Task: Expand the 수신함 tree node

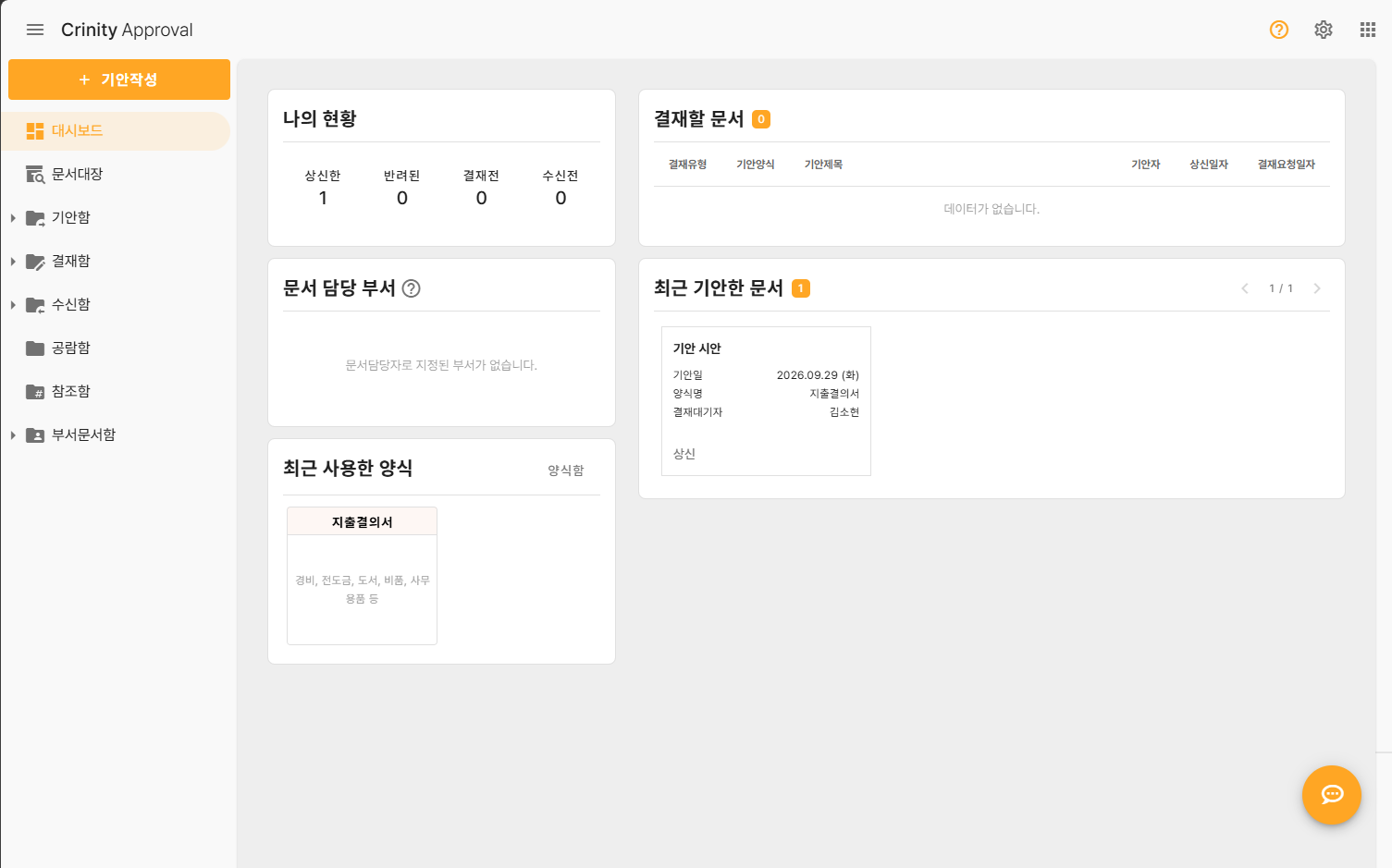Action: 13,305
